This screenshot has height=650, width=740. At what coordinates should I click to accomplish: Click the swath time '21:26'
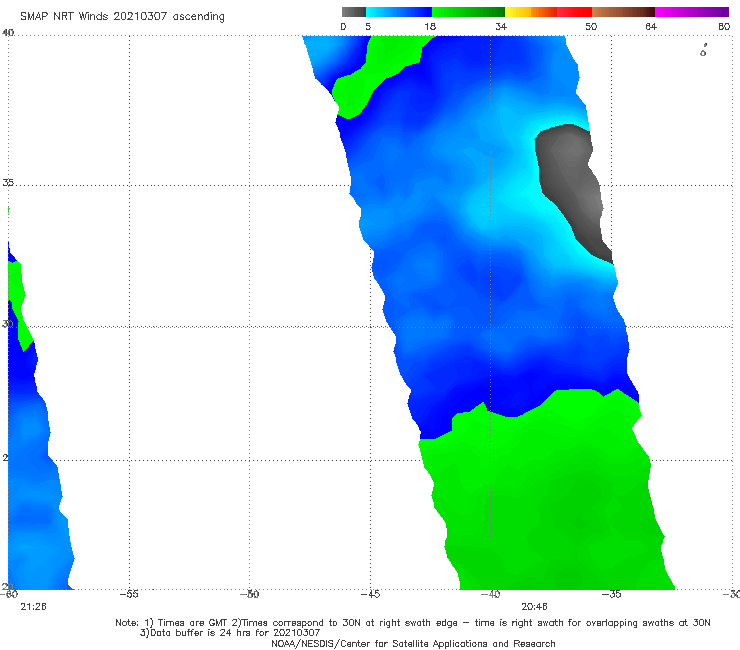[x=33, y=607]
